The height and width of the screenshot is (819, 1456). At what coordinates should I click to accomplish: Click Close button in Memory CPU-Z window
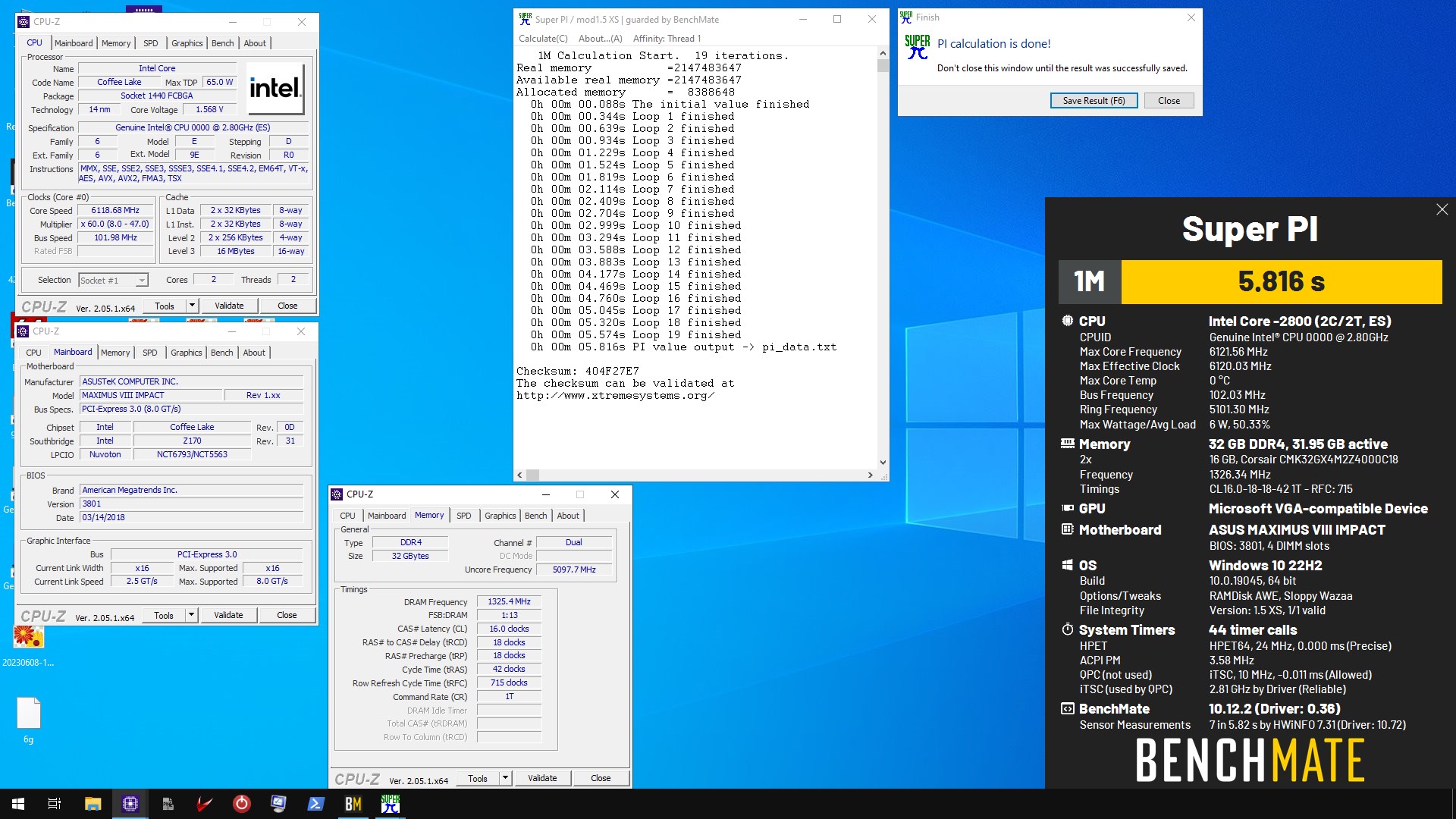(601, 778)
